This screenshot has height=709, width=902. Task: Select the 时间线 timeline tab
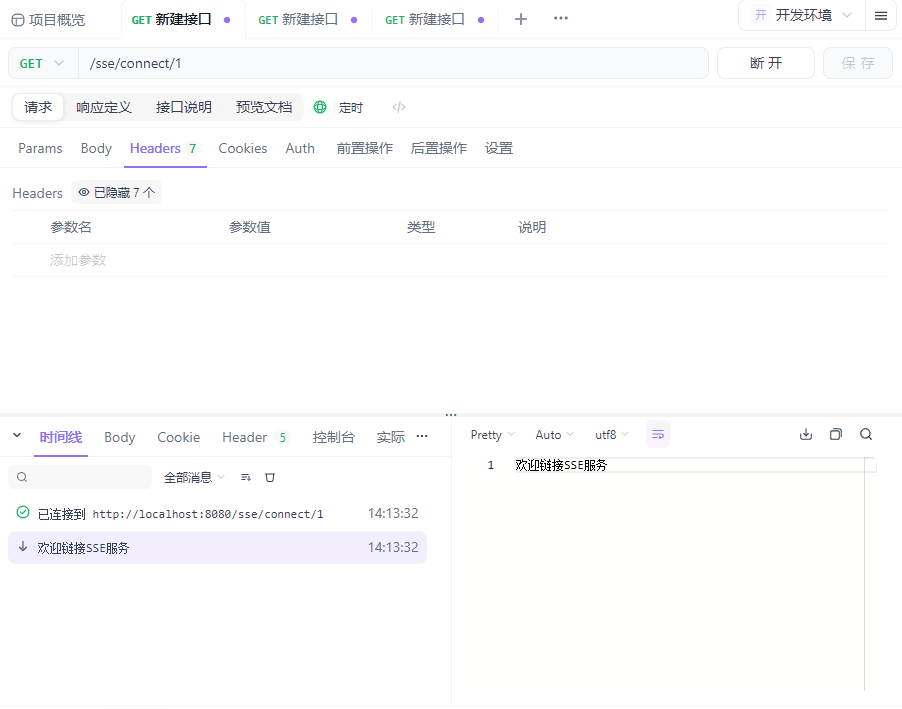61,437
